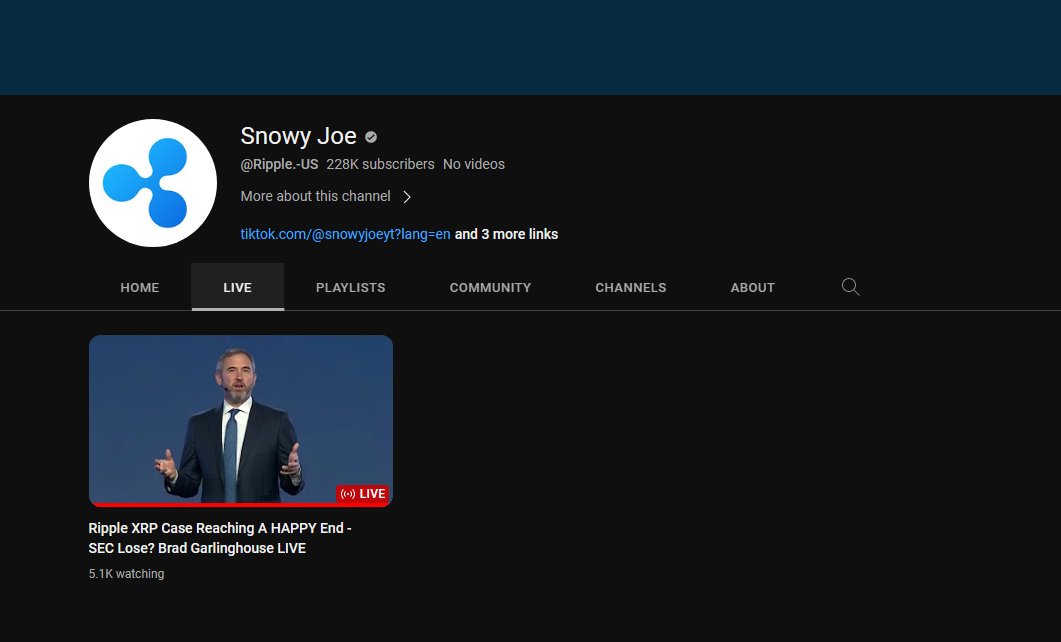Image resolution: width=1061 pixels, height=642 pixels.
Task: Click the channel search magnifier icon
Action: (x=851, y=287)
